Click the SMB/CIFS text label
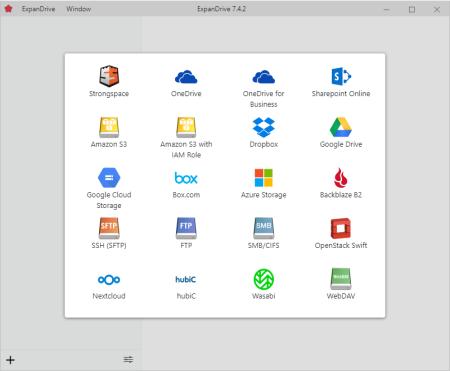Viewport: 450px width, 371px height. point(263,245)
